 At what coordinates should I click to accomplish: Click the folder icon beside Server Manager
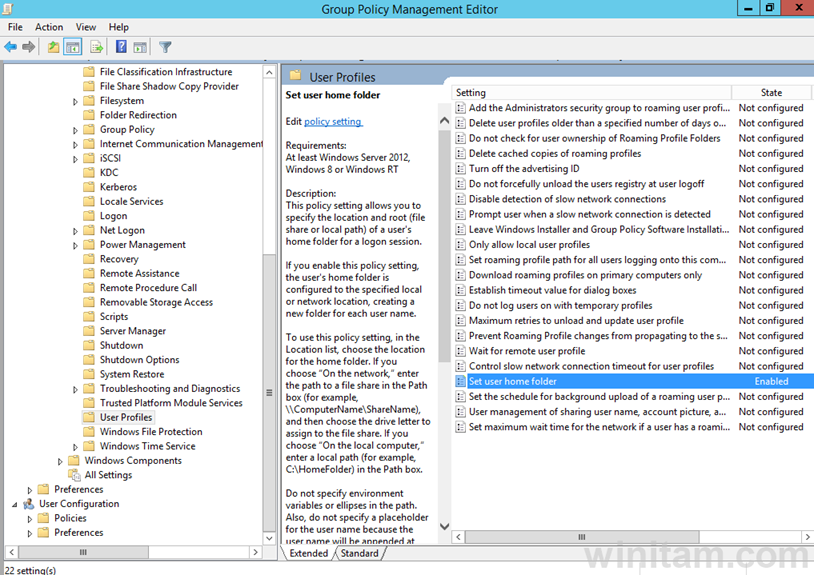click(x=89, y=331)
